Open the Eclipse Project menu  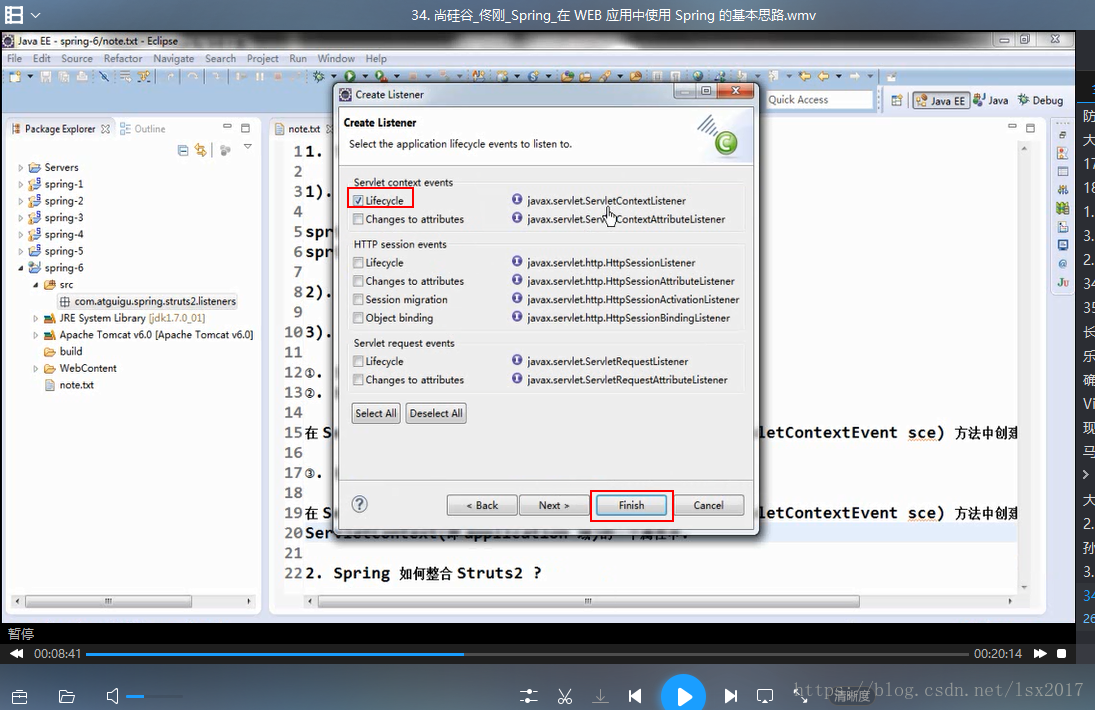(263, 59)
